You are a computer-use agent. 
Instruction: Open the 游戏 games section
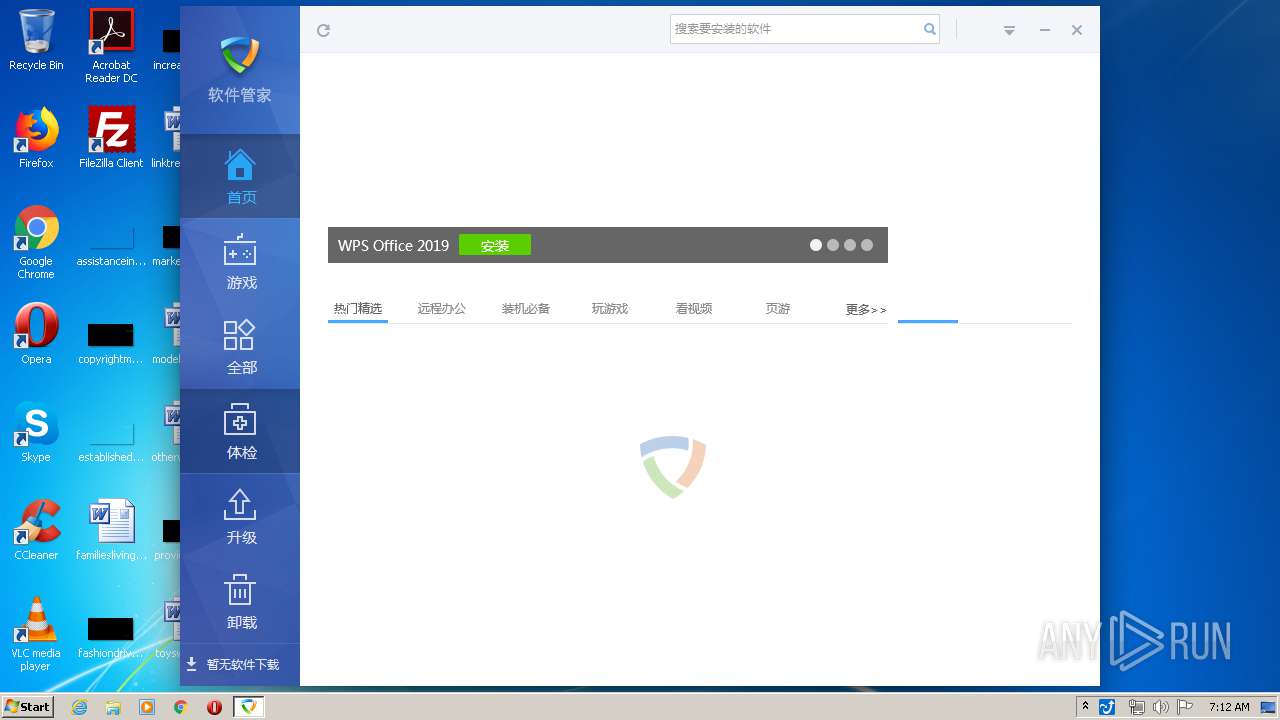pos(240,262)
